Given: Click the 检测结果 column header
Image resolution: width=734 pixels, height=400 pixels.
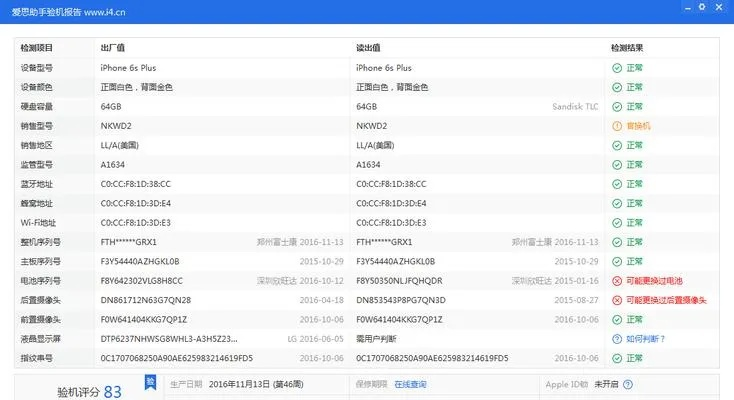Looking at the screenshot, I should coord(627,48).
